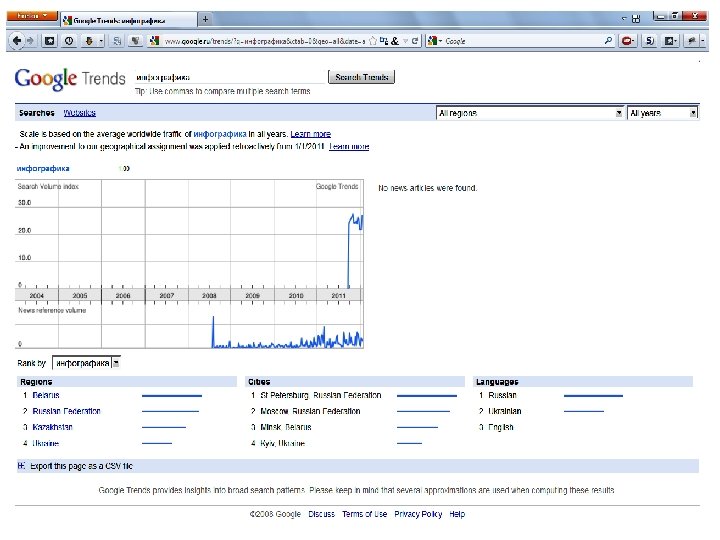Click Ukrainian in the Languages list
720x540 pixels.
pyautogui.click(x=505, y=411)
